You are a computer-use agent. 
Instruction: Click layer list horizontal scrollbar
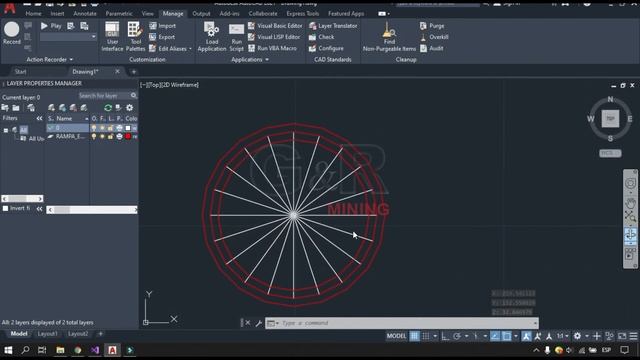click(92, 210)
